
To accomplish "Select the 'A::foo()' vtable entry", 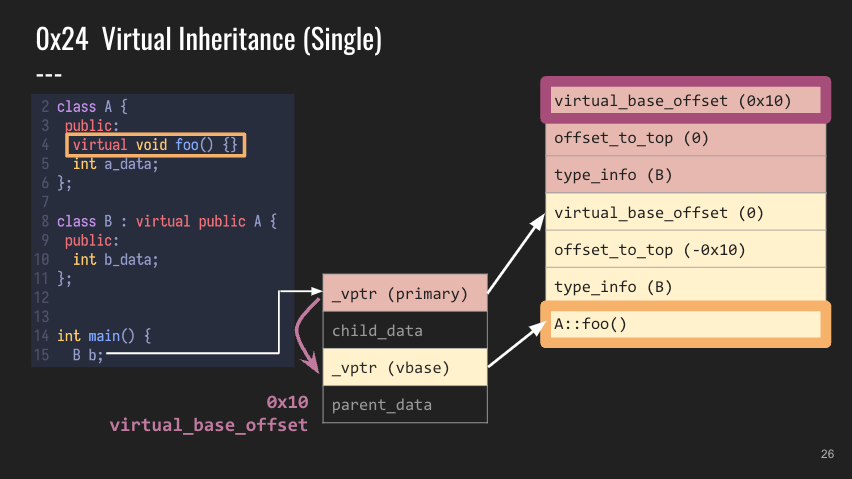I will [685, 324].
